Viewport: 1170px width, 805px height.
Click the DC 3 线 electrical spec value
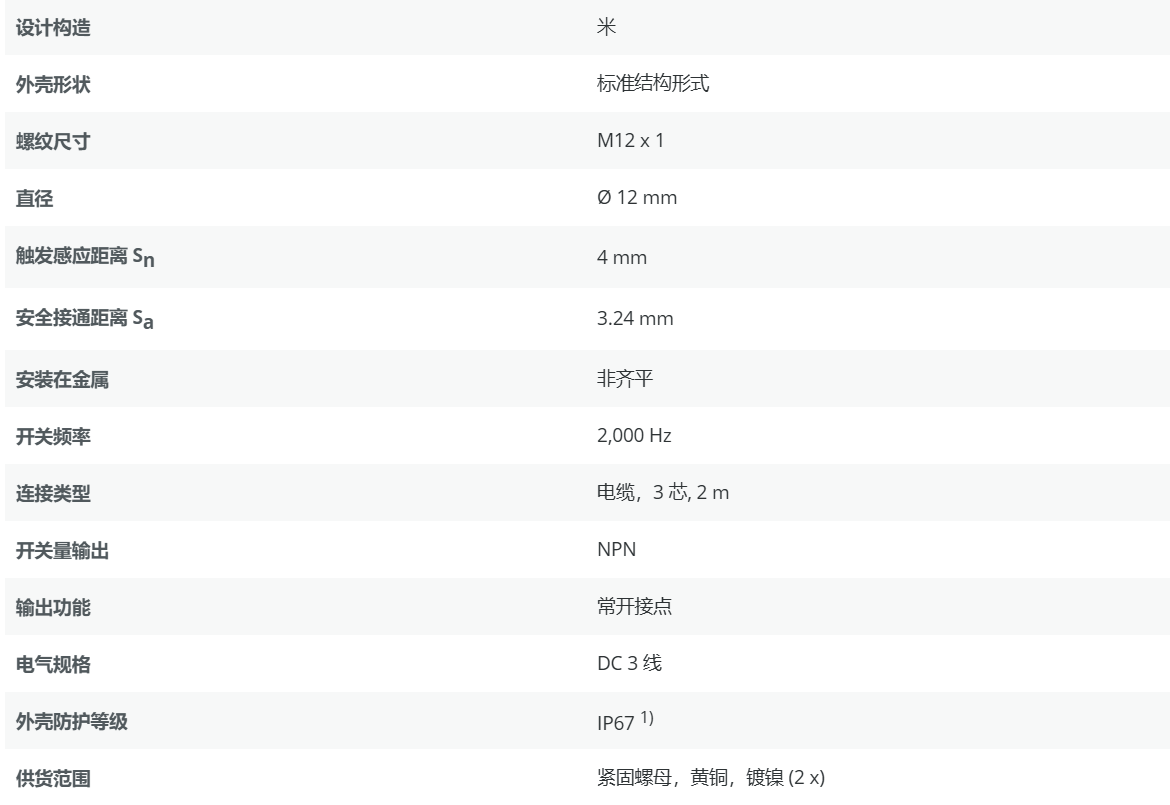pos(629,664)
